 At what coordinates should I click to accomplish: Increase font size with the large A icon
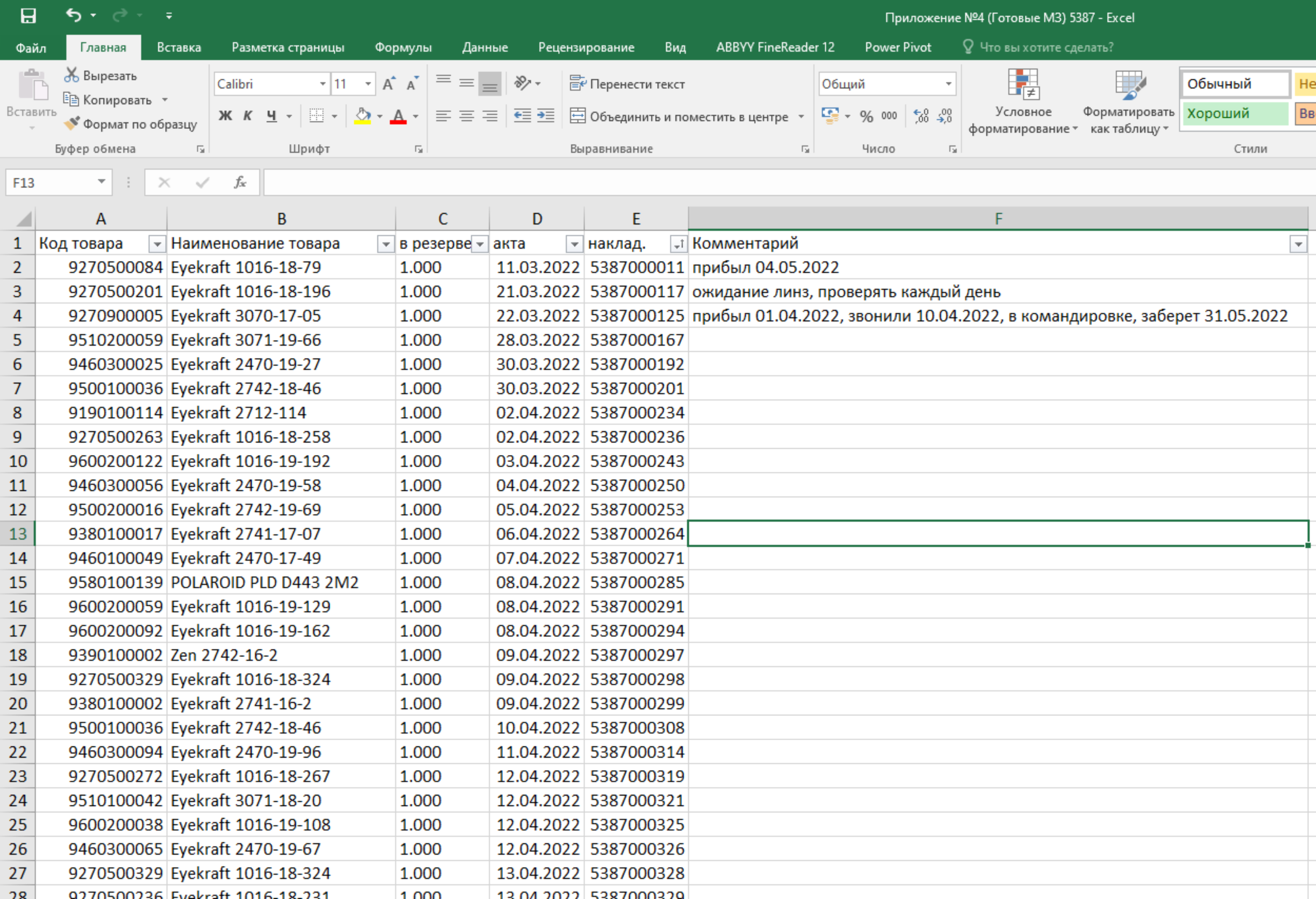point(388,84)
